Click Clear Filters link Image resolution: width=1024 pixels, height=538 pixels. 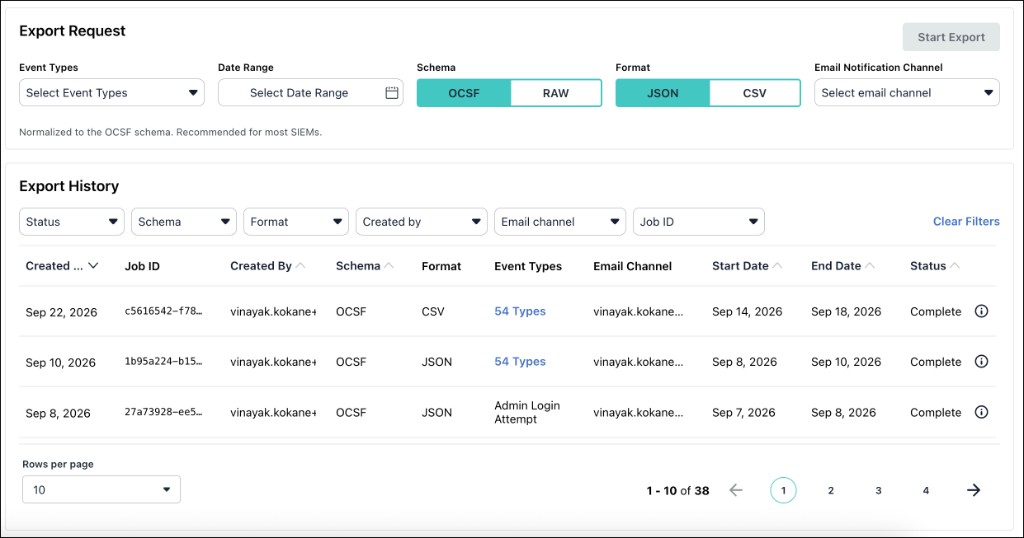click(x=966, y=221)
